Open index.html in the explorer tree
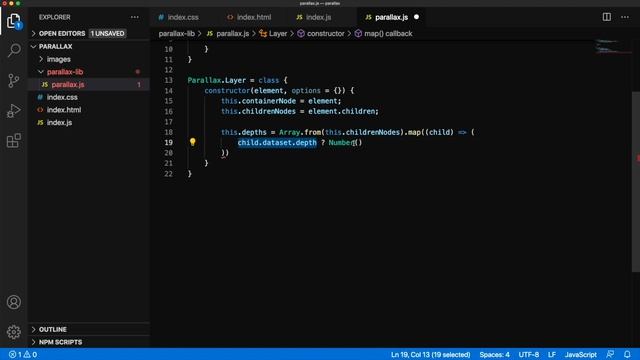 tap(64, 110)
